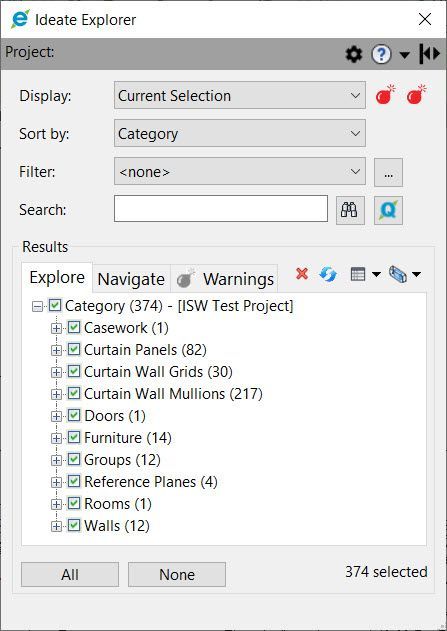The image size is (447, 631).
Task: Click the red X delete icon
Action: point(302,274)
